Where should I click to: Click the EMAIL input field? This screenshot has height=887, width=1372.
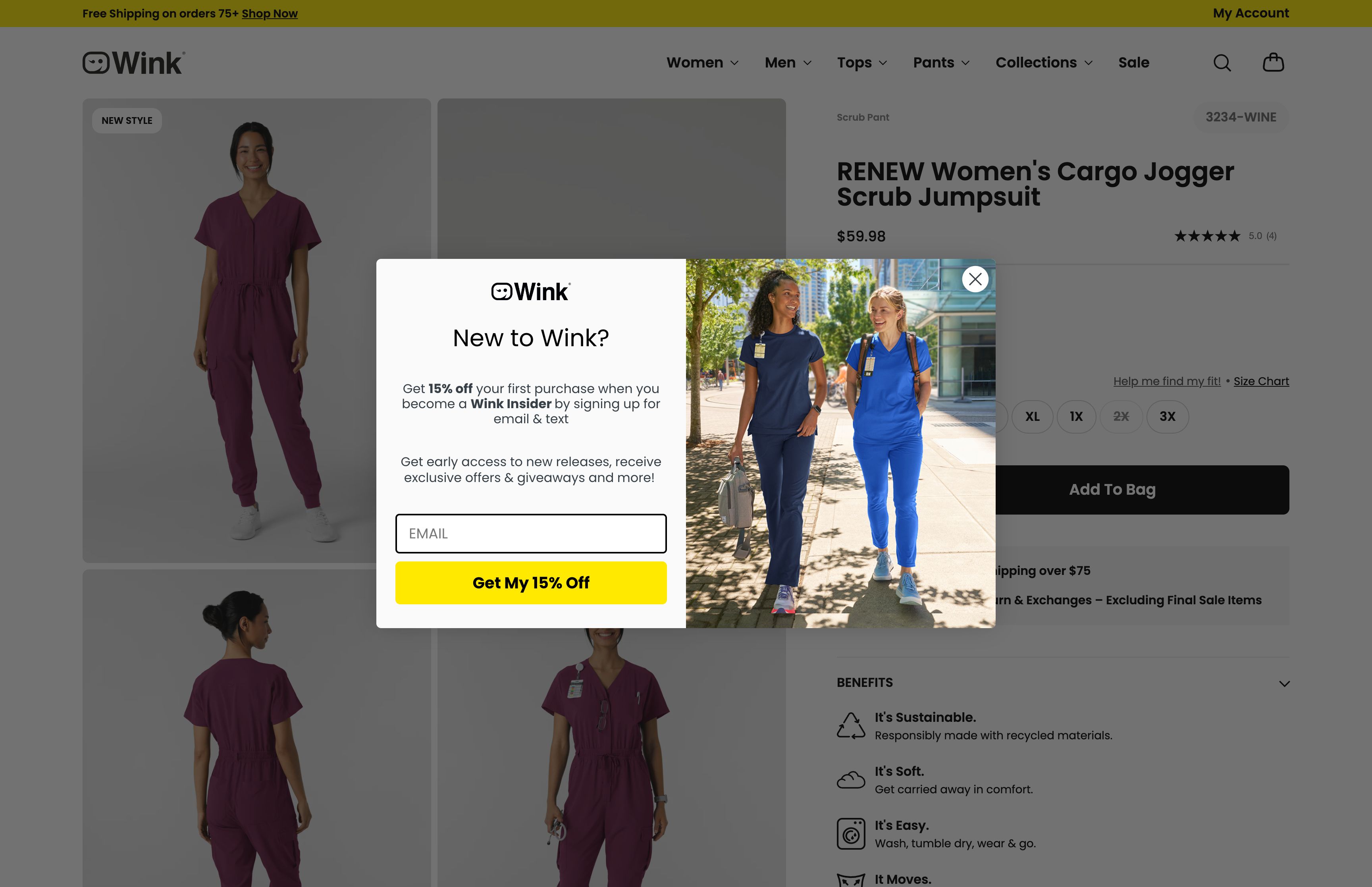click(531, 533)
